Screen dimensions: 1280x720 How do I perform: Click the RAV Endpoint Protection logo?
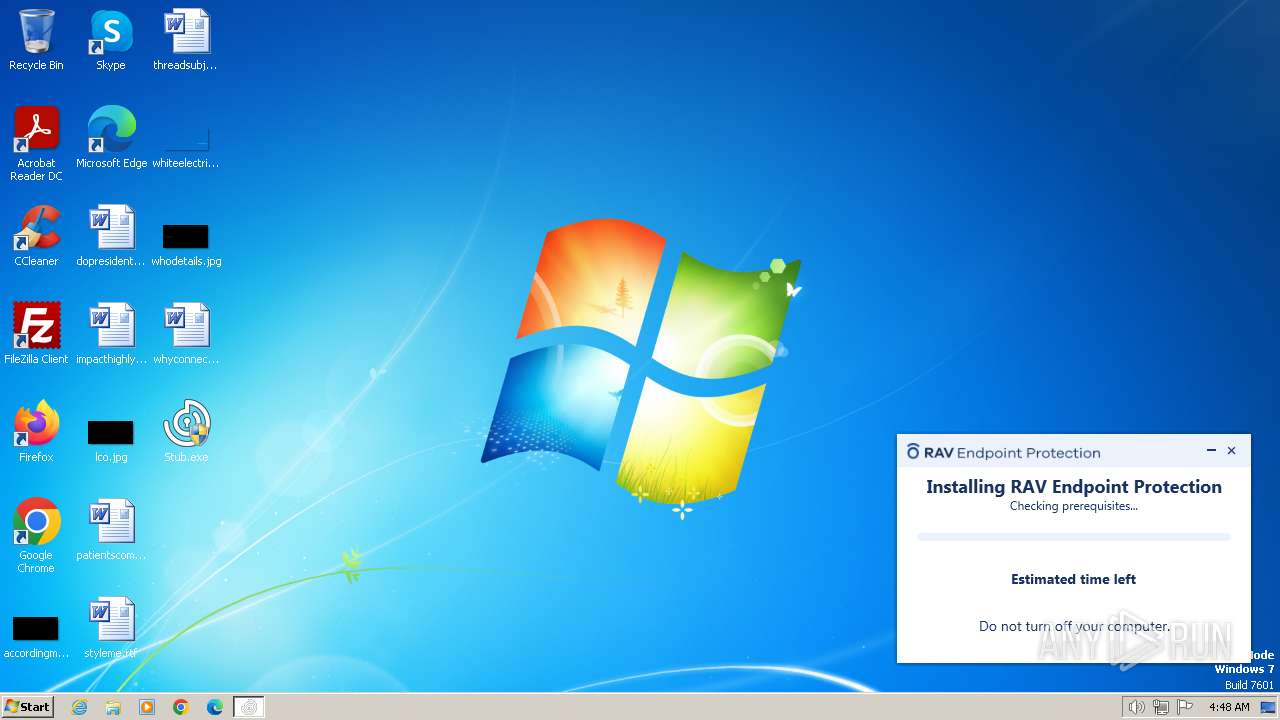pos(1004,452)
